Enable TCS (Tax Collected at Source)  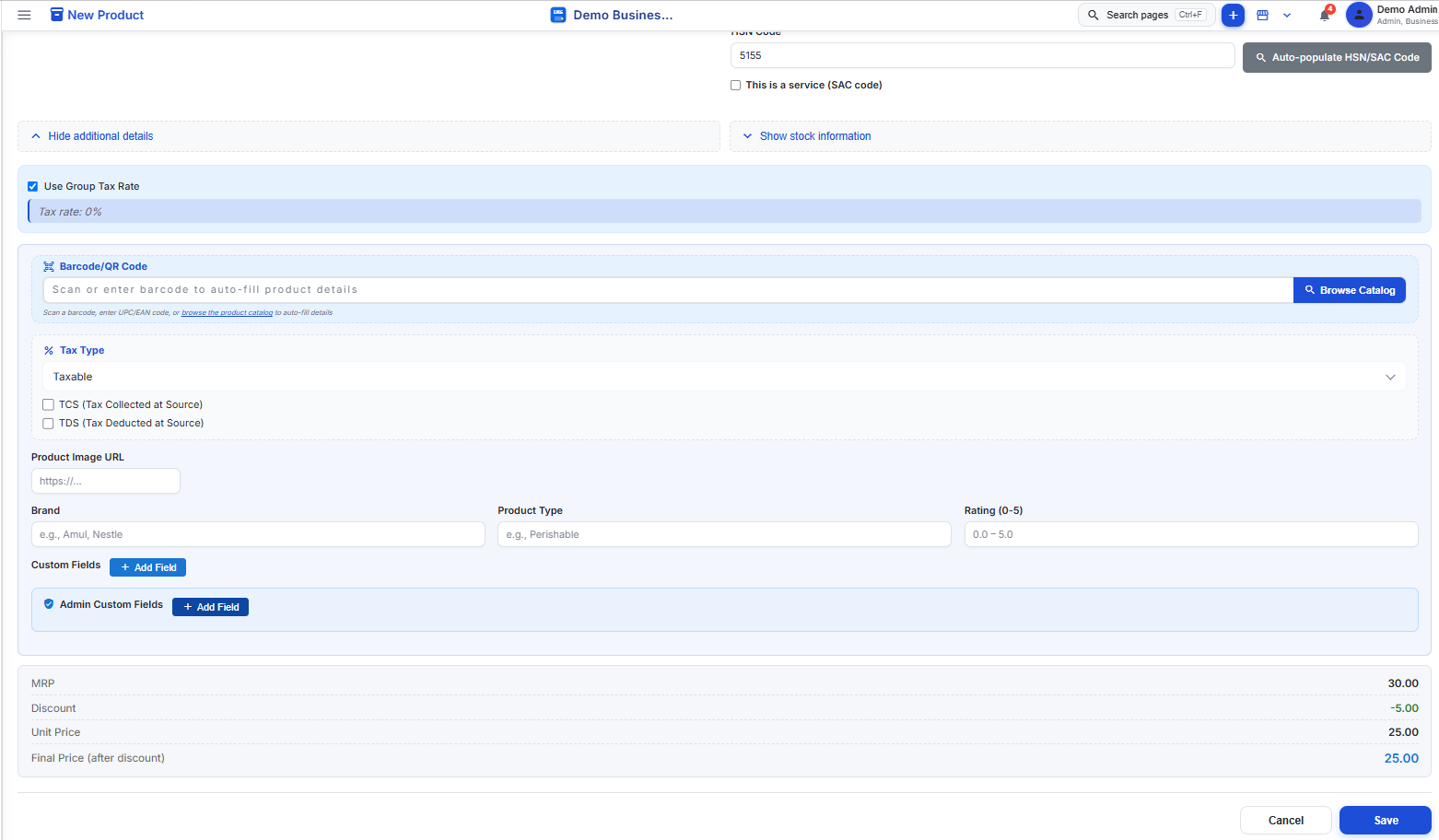(x=48, y=404)
